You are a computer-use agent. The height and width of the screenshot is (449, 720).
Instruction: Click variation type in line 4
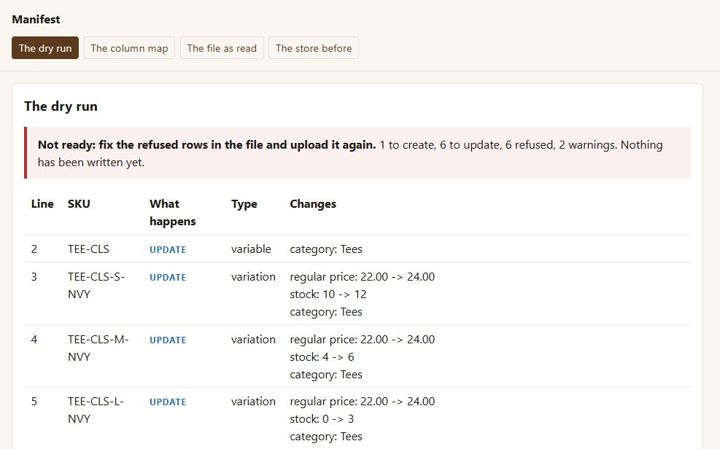pos(253,339)
